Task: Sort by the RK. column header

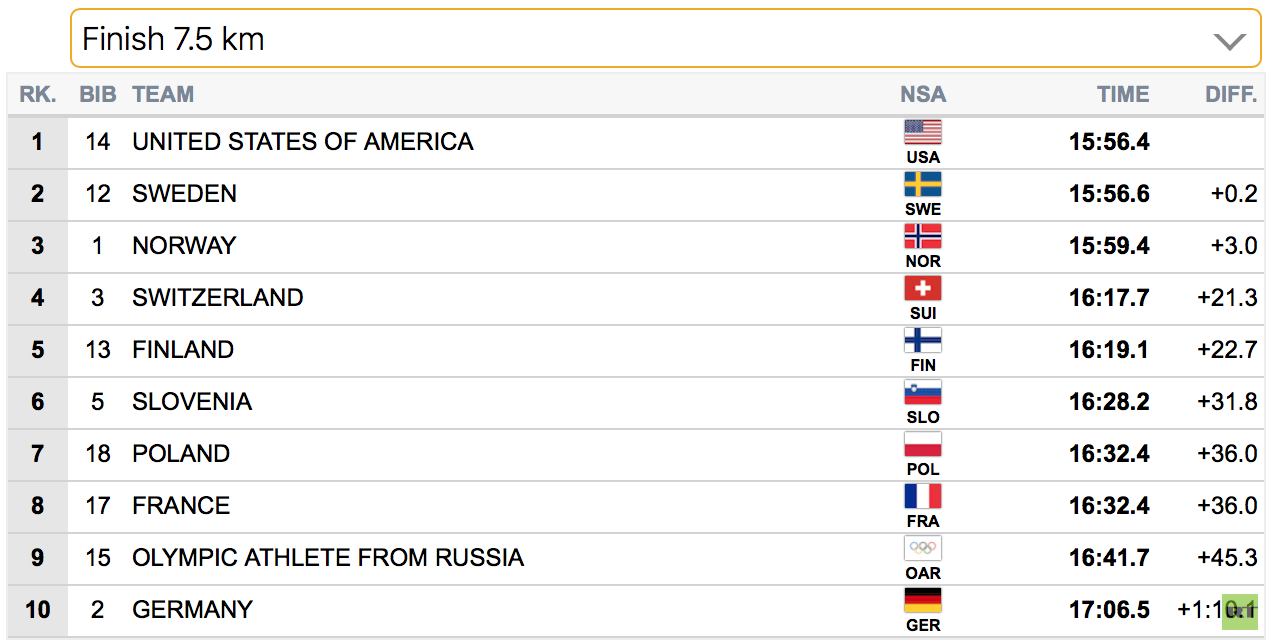Action: [38, 95]
